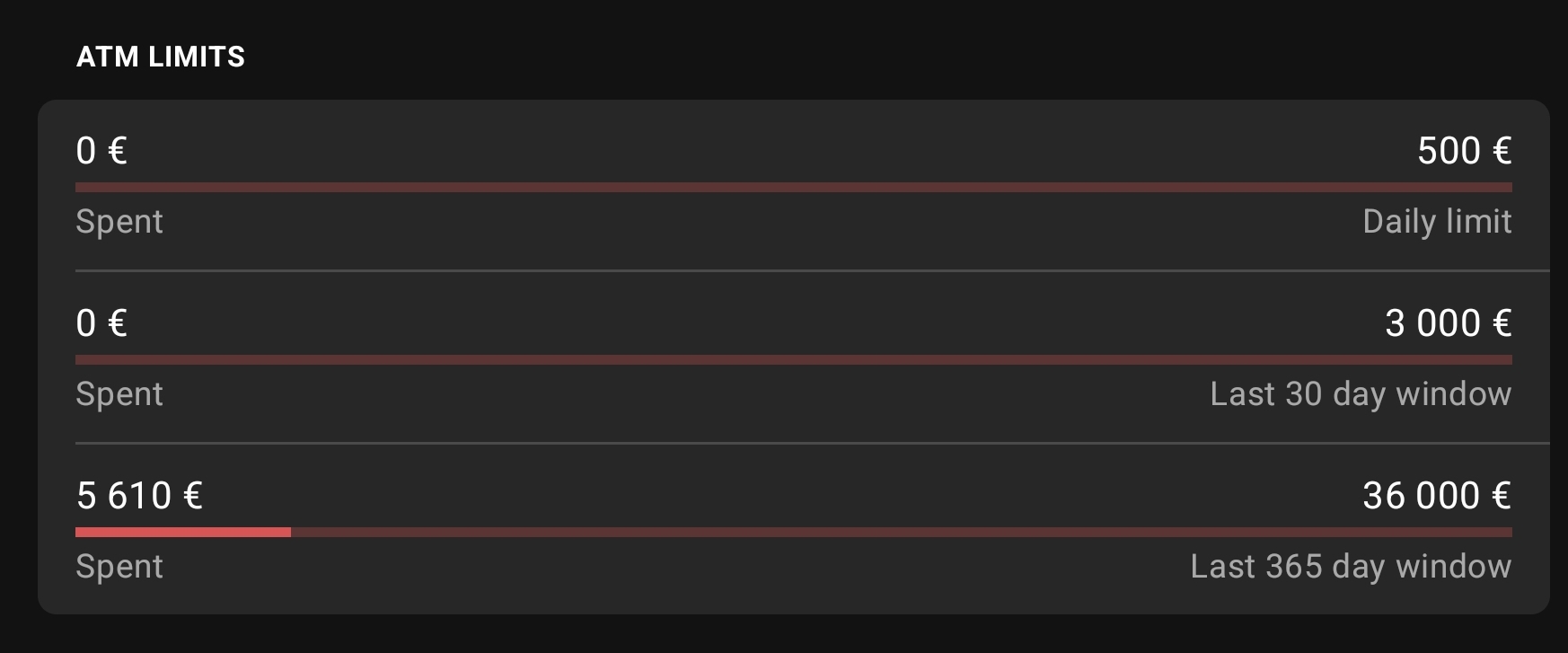Screen dimensions: 1568x653
Task: Tap the Daily limit label
Action: [1437, 222]
